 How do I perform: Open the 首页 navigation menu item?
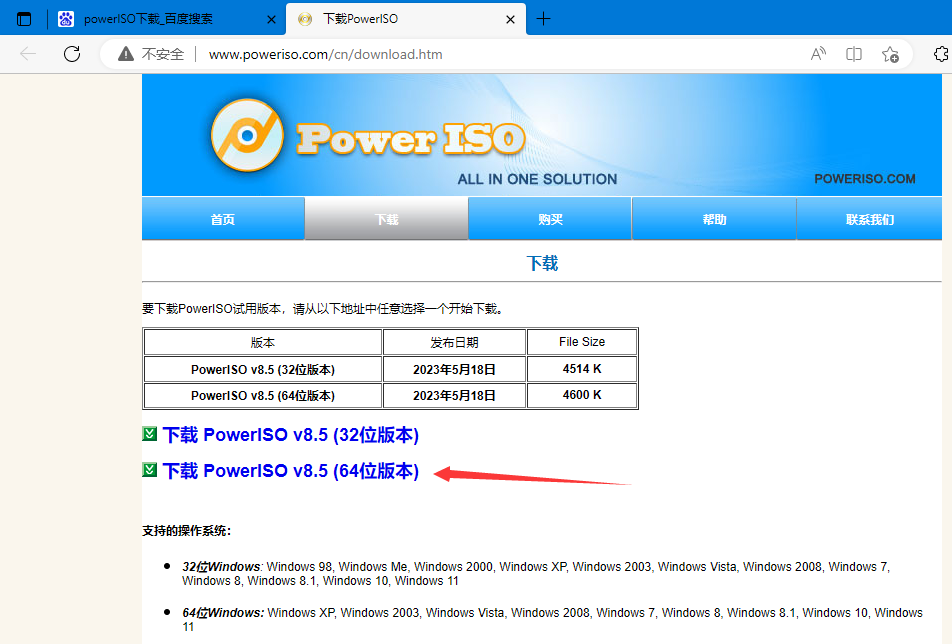[223, 219]
